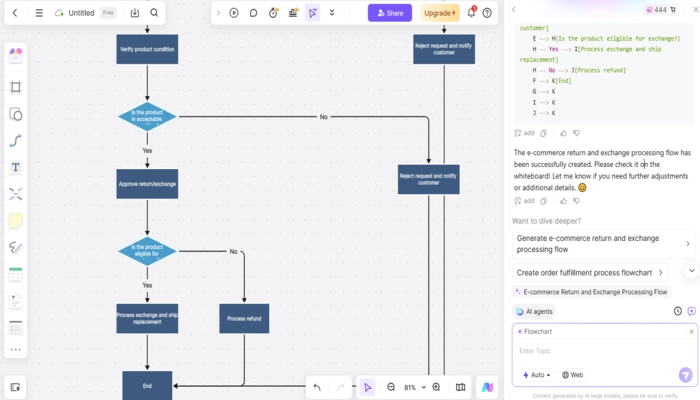This screenshot has height=400, width=700.
Task: Click the 444 credits badge
Action: [x=661, y=9]
